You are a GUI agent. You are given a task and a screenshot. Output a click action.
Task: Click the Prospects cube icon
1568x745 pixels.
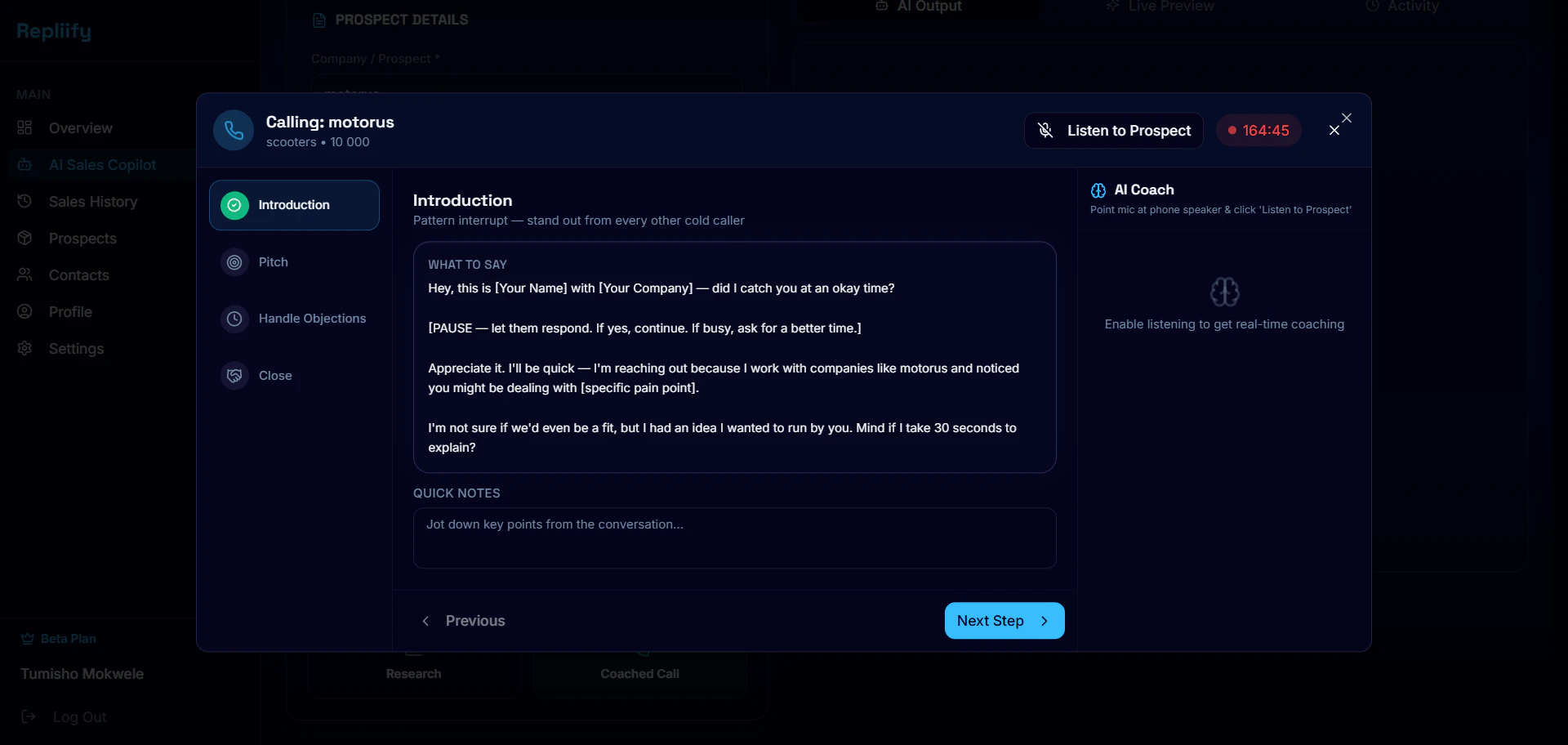coord(24,238)
